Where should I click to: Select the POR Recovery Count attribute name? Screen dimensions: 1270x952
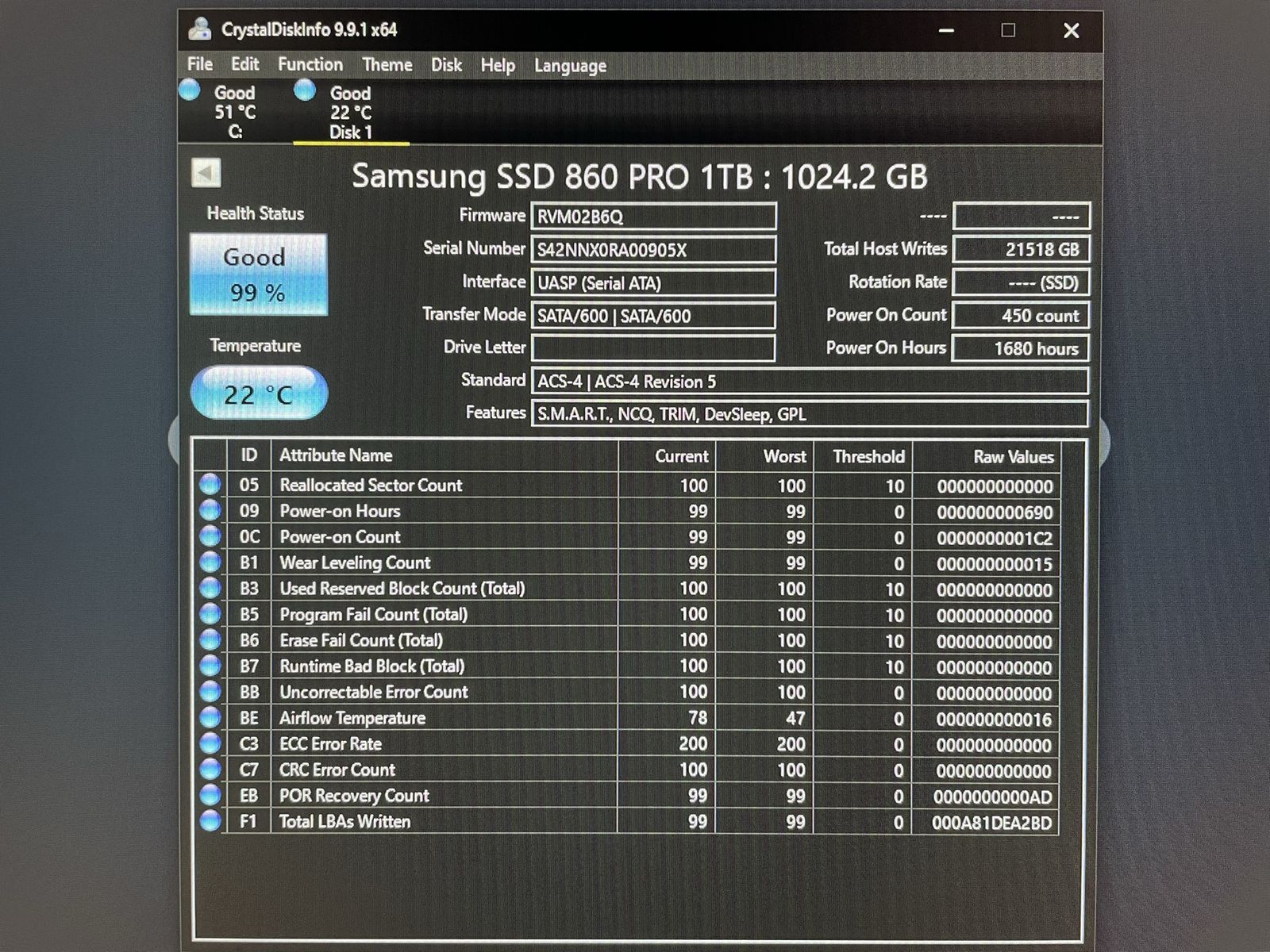[354, 796]
